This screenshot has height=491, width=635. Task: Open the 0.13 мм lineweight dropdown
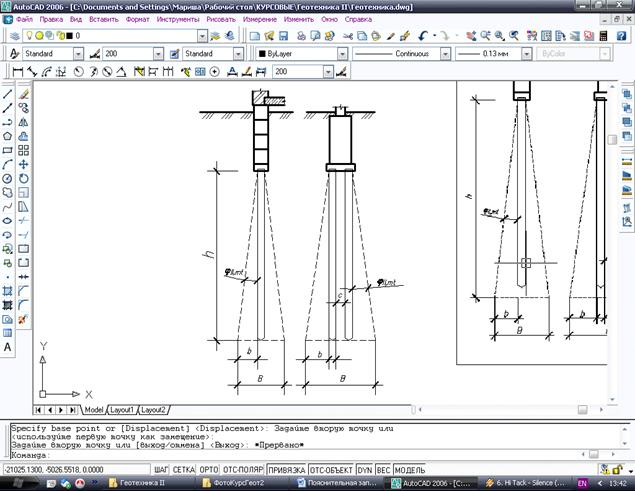tap(523, 53)
